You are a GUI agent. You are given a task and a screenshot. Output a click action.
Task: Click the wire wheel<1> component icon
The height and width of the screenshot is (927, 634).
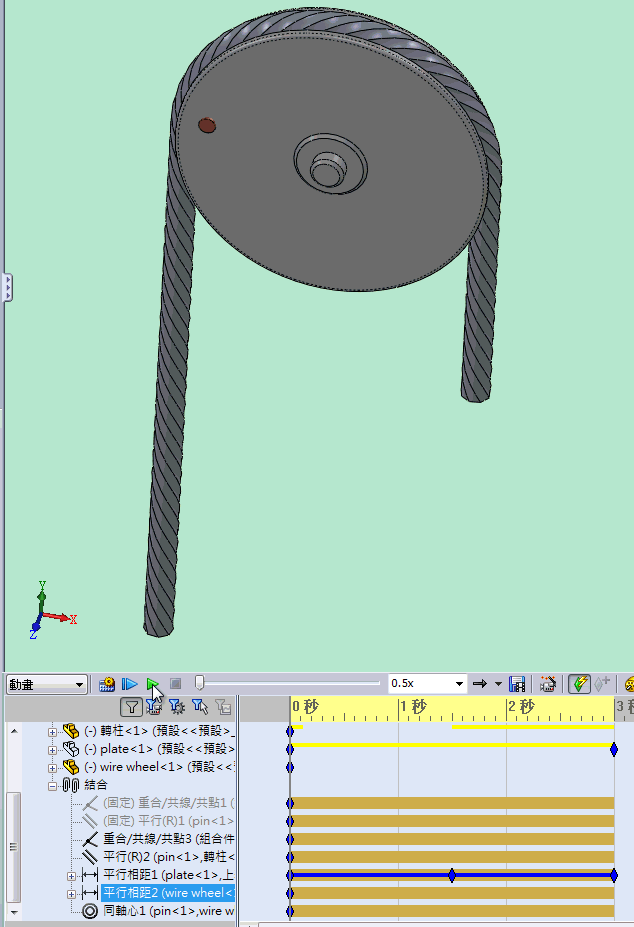click(71, 767)
